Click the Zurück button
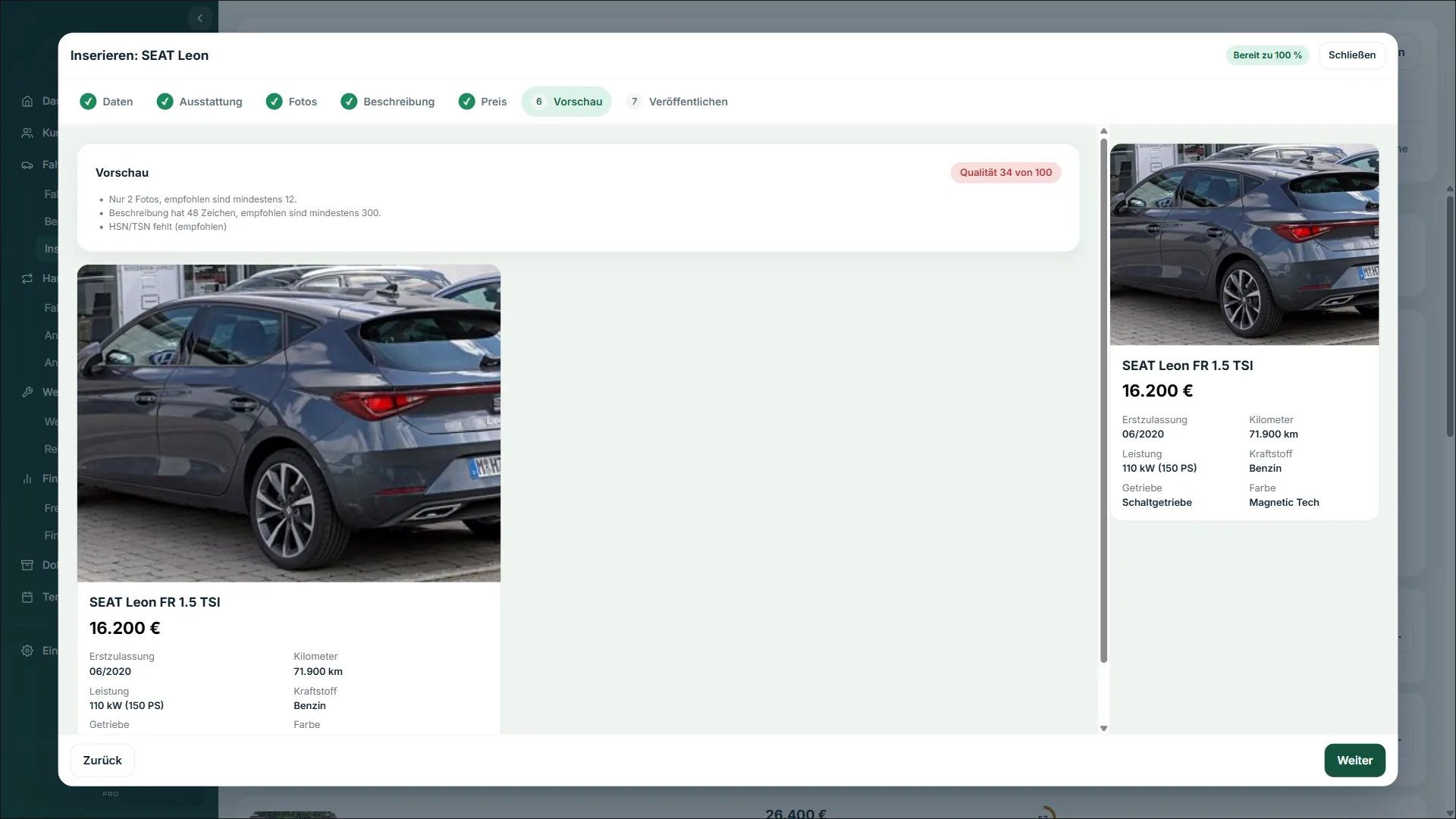1456x819 pixels. click(x=102, y=761)
